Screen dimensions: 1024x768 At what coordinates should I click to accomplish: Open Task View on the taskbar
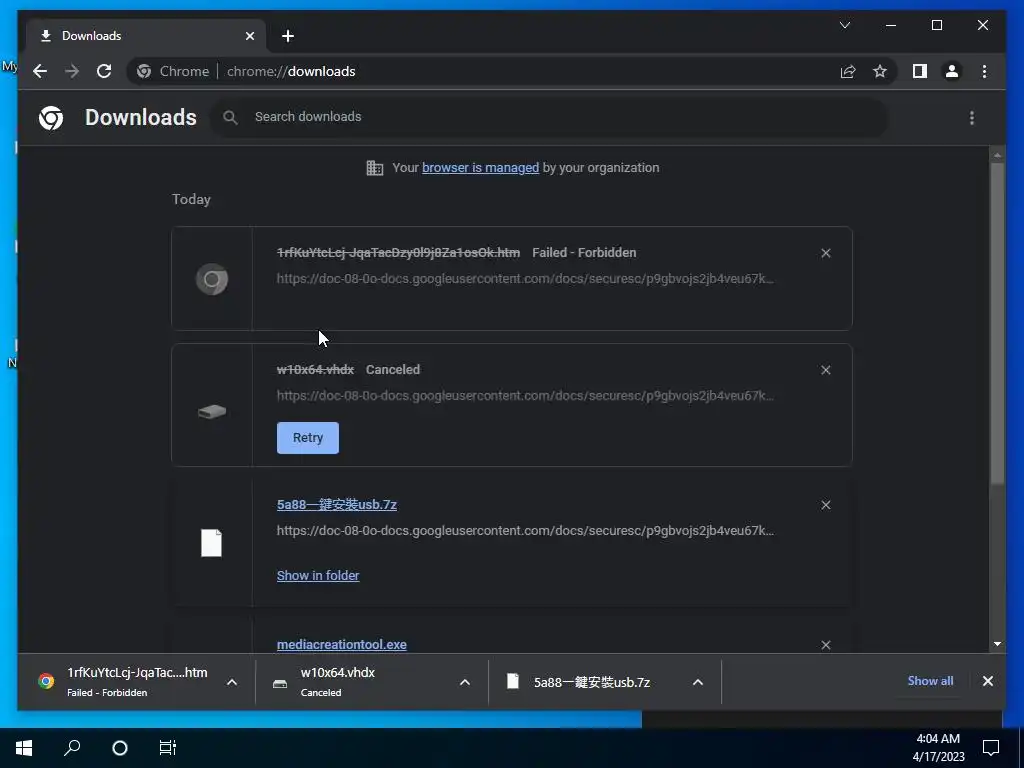point(168,748)
